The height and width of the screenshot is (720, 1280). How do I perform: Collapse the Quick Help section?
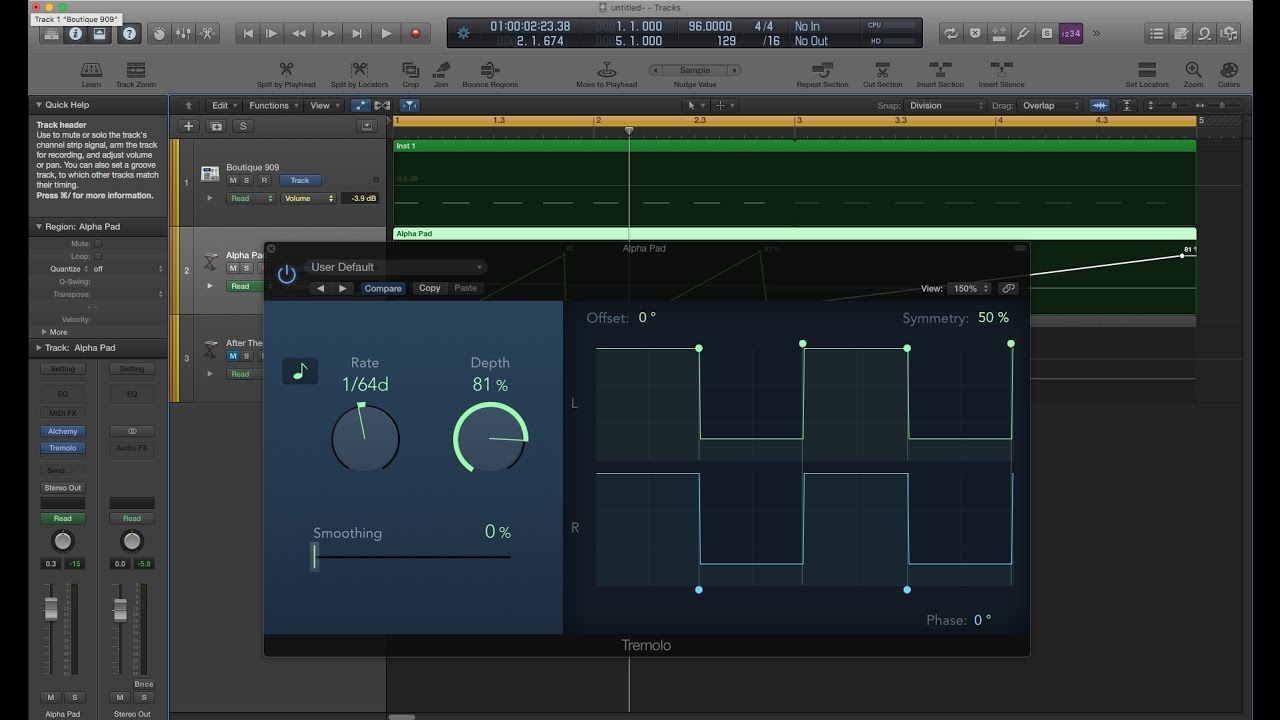pos(38,104)
